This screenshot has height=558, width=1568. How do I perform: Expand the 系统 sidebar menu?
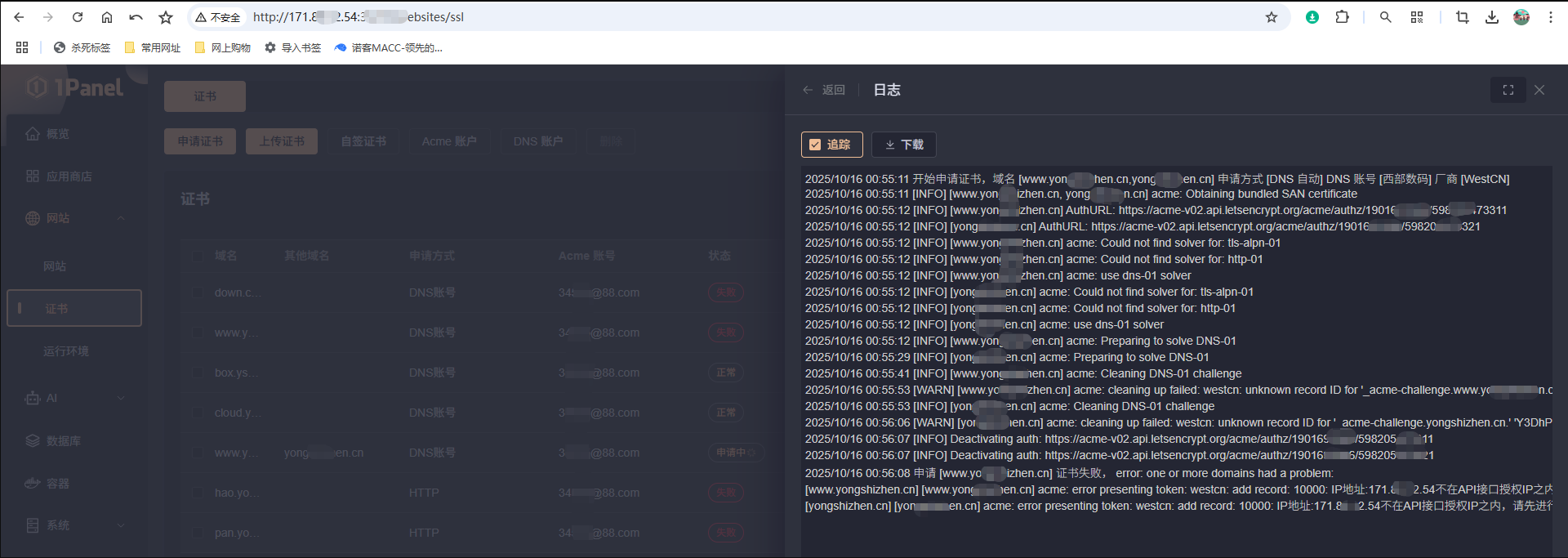tap(121, 525)
